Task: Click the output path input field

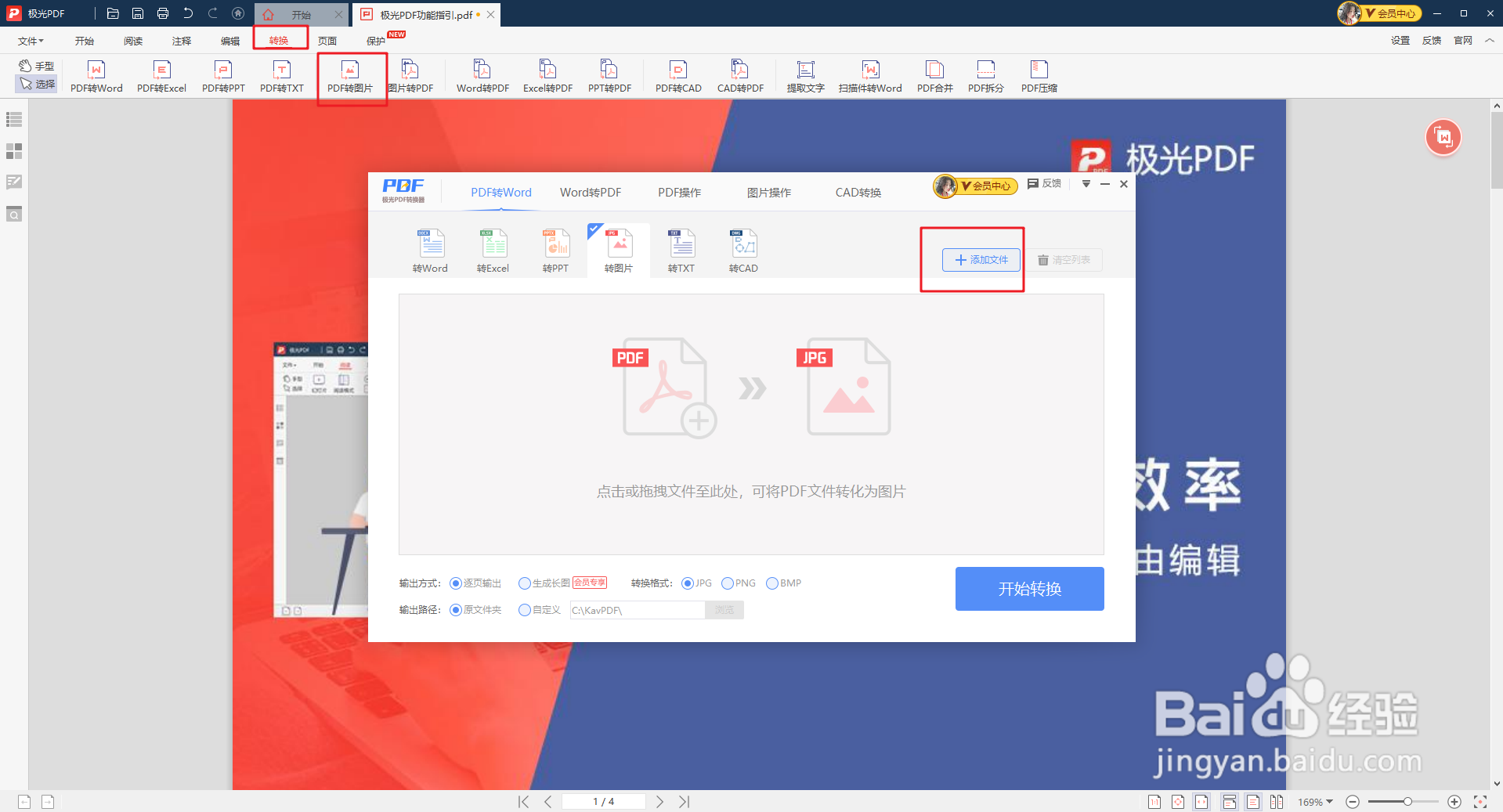Action: [638, 610]
